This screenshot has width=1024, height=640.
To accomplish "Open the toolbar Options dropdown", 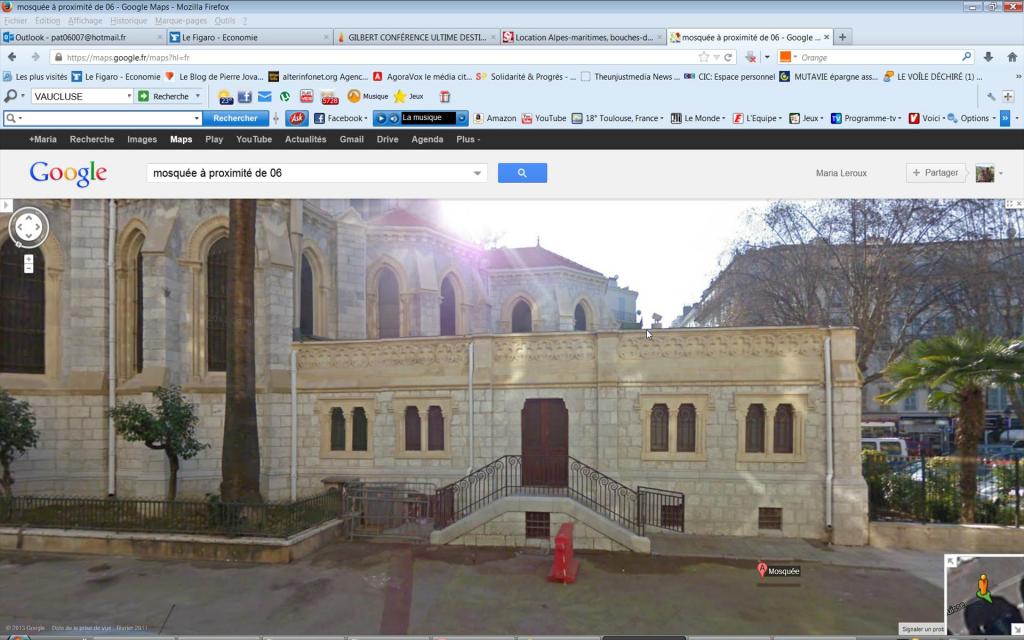I will coord(993,118).
